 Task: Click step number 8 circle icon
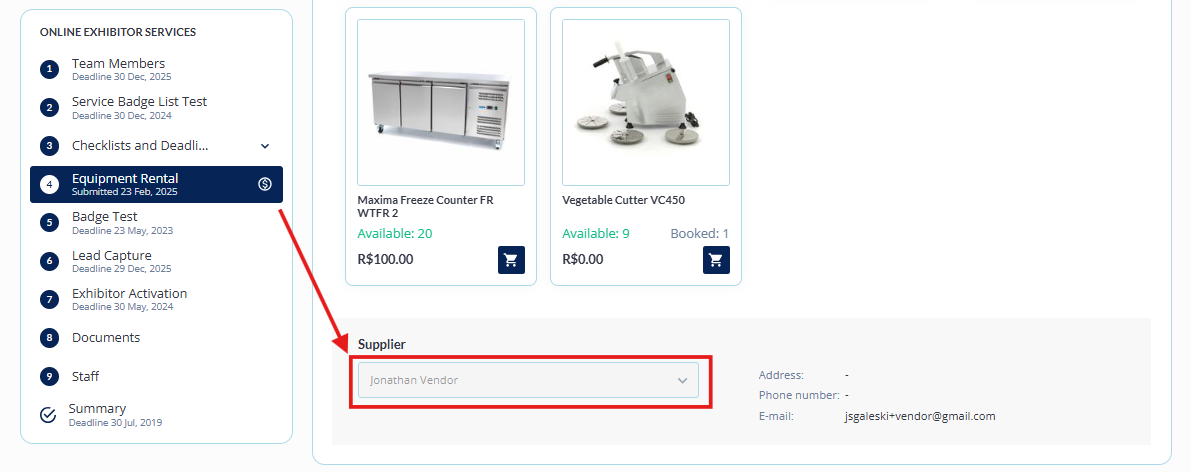[49, 338]
